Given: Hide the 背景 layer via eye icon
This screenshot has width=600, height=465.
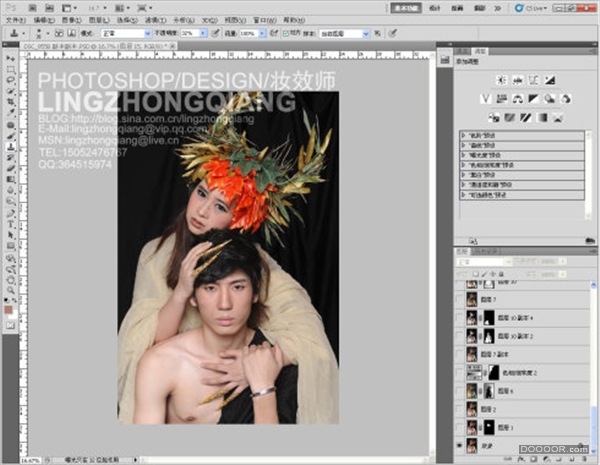Looking at the screenshot, I should [x=459, y=446].
